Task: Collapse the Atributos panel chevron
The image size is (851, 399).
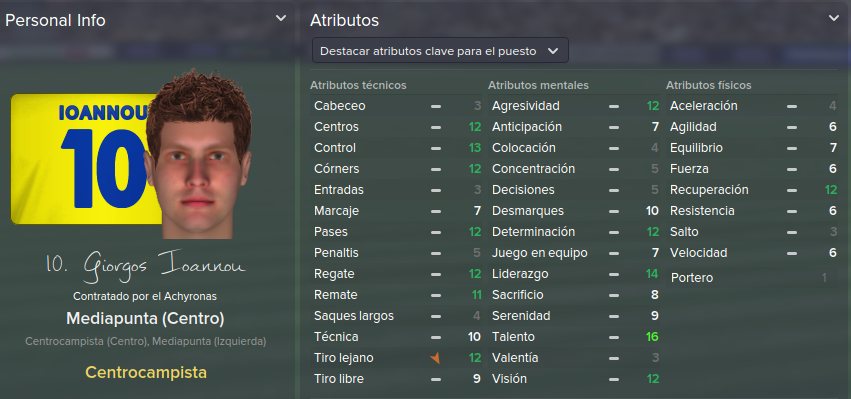Action: (x=834, y=18)
